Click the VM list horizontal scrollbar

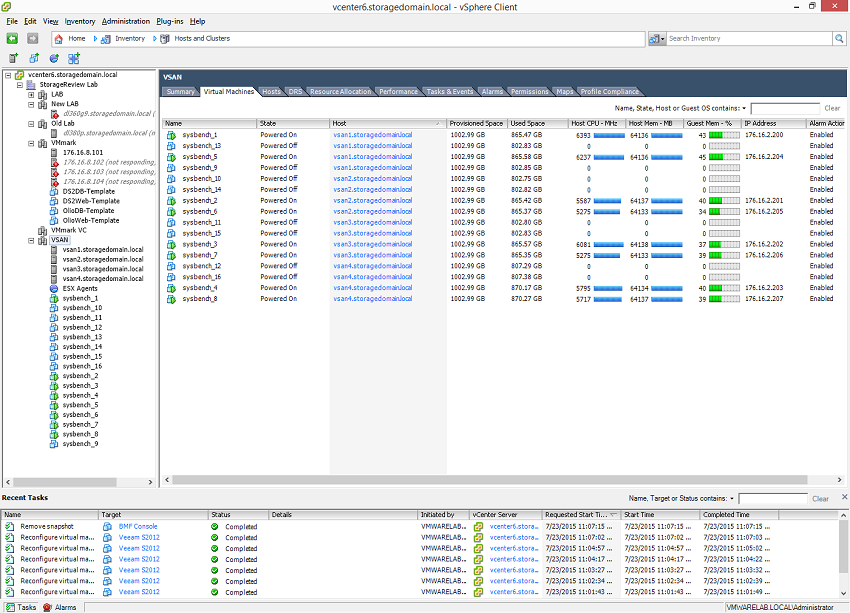coord(489,480)
